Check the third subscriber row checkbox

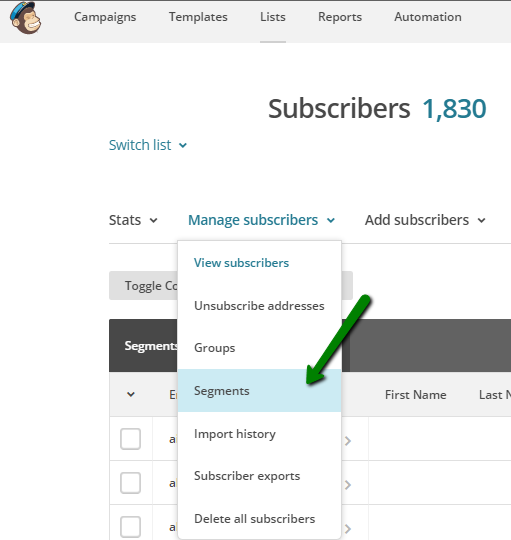[131, 527]
